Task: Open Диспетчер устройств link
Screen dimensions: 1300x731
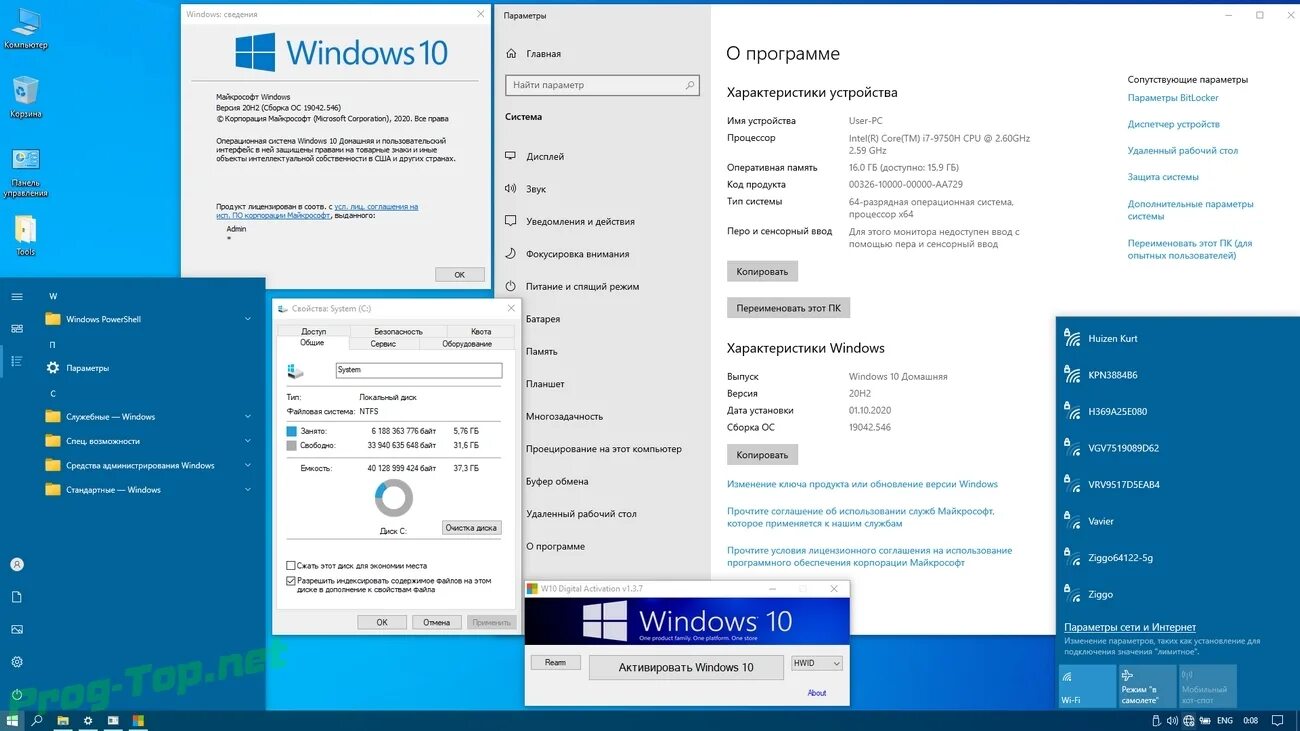Action: tap(1174, 124)
